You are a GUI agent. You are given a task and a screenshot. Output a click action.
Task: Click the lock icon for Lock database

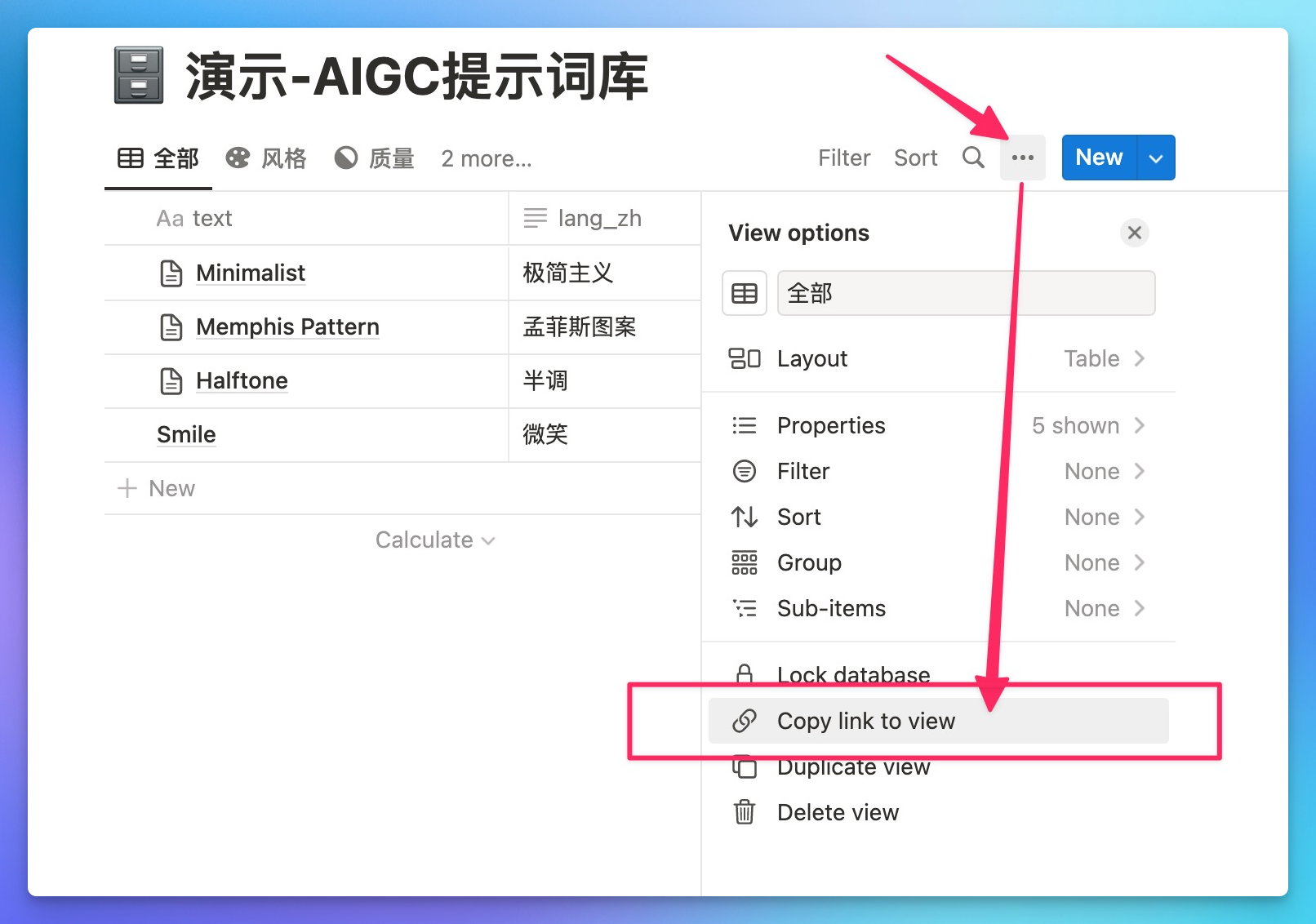744,674
